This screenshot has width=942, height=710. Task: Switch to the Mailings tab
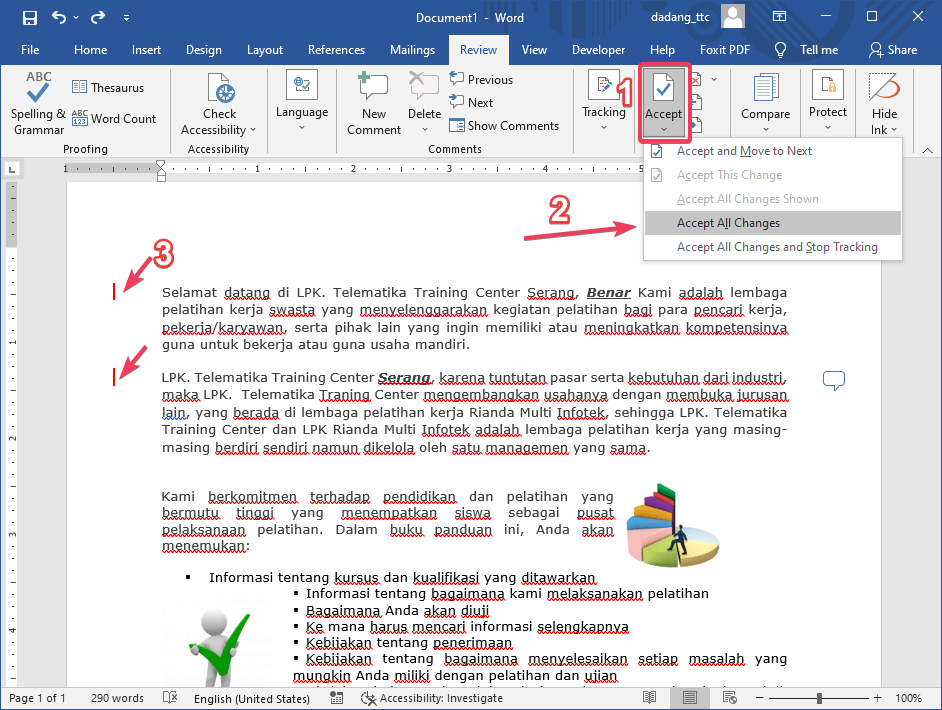(x=412, y=49)
